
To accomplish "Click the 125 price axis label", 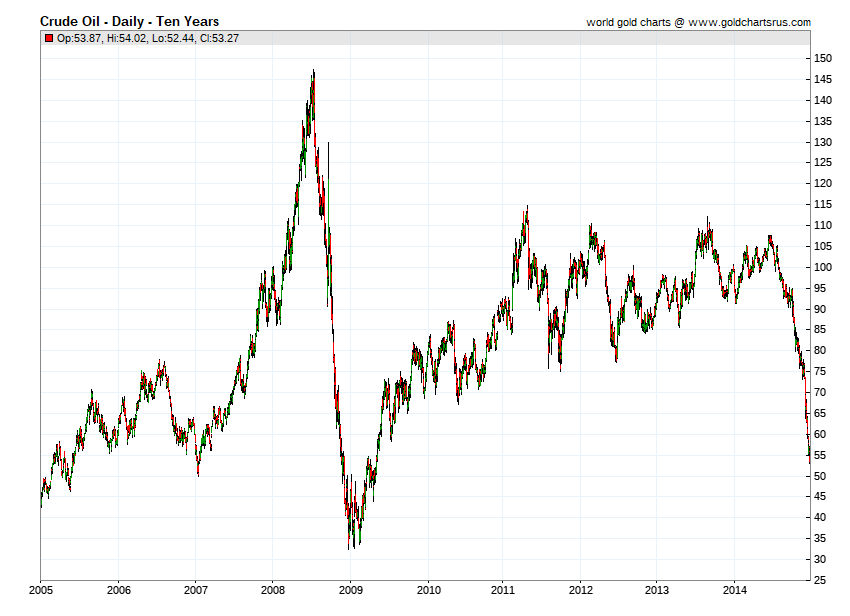I will [x=822, y=163].
